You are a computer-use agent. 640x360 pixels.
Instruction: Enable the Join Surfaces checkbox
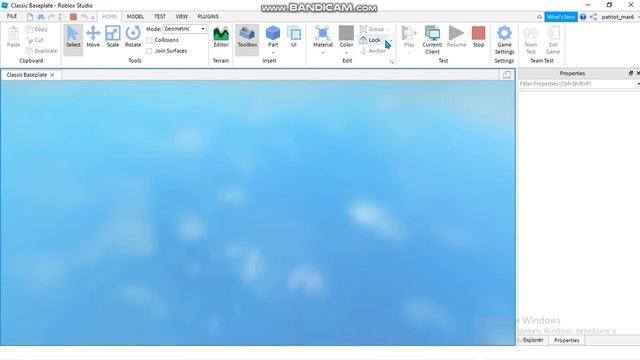[x=149, y=51]
